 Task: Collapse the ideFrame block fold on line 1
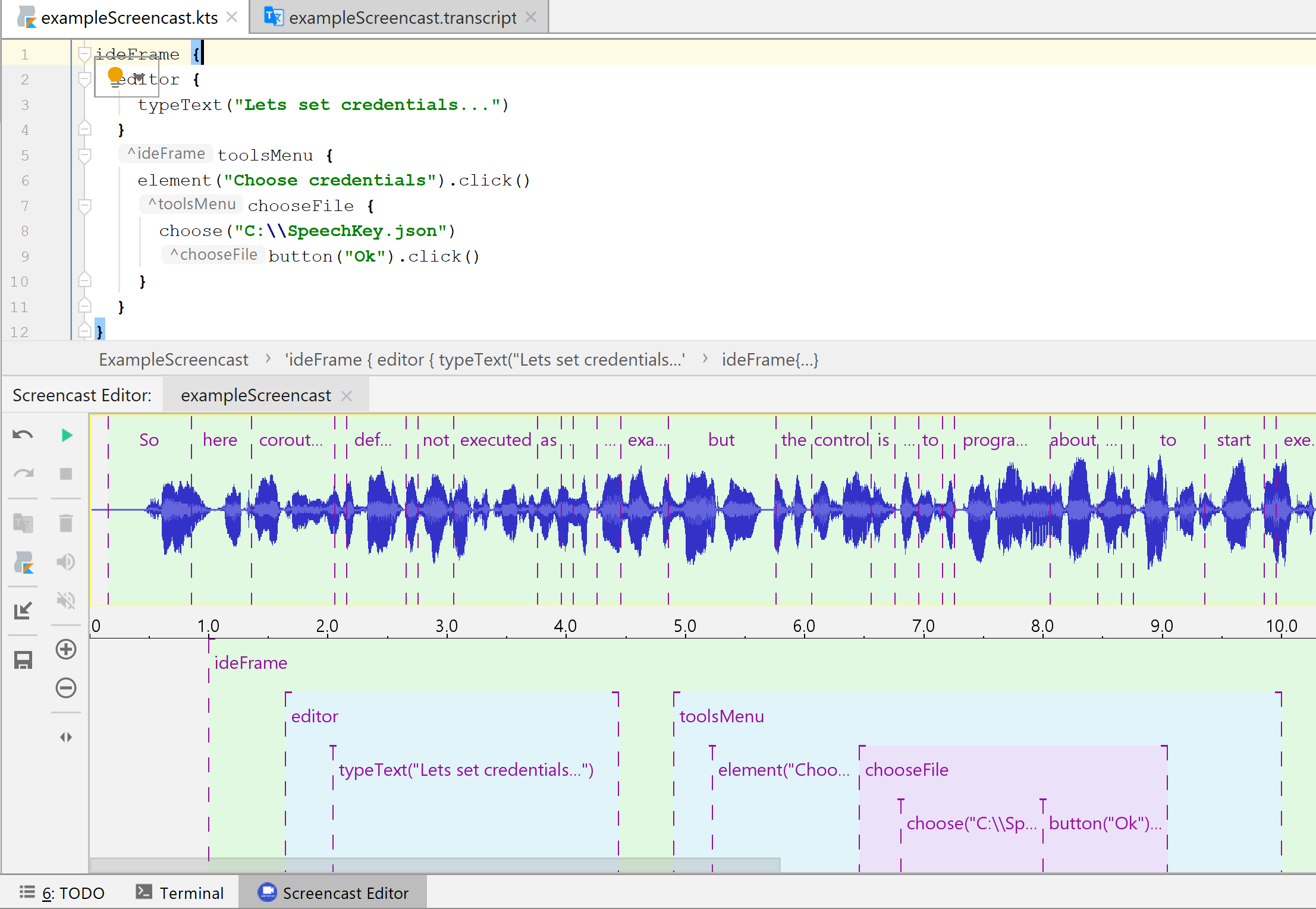click(84, 54)
